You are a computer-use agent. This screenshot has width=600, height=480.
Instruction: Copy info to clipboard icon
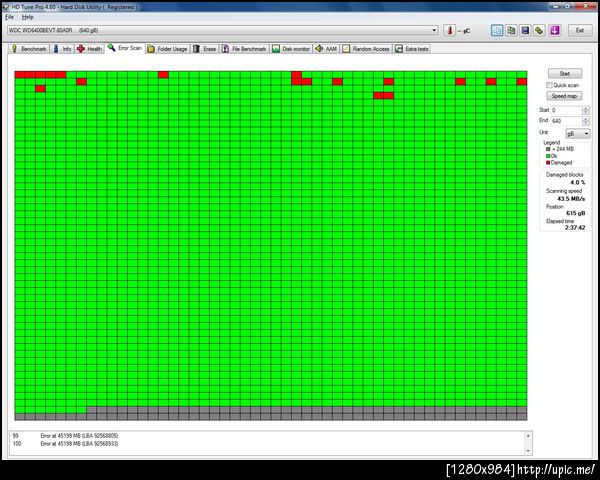tap(497, 31)
